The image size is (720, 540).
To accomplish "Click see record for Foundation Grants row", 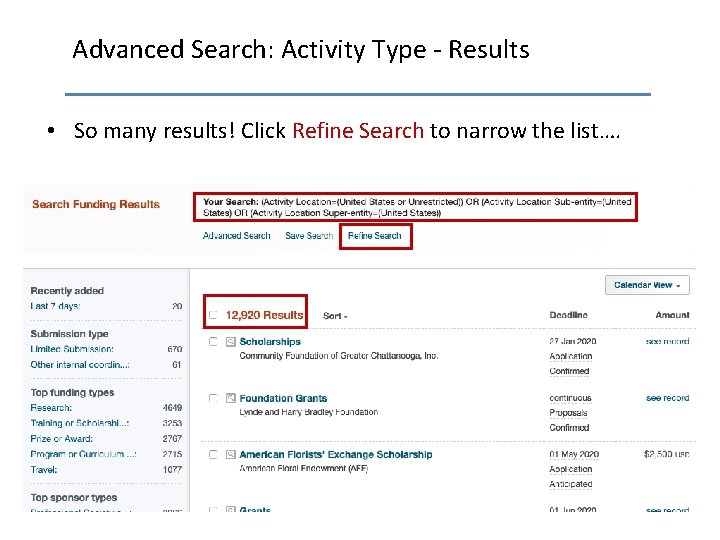I will tap(668, 398).
